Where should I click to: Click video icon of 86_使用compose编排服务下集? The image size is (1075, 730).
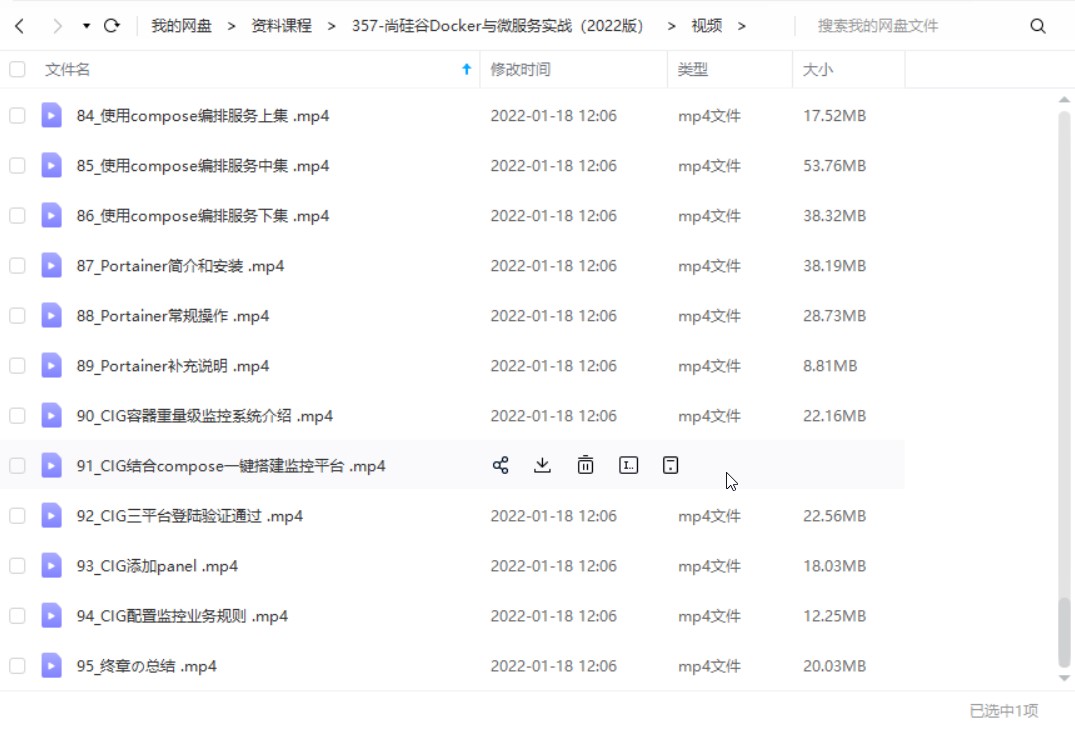(x=51, y=215)
